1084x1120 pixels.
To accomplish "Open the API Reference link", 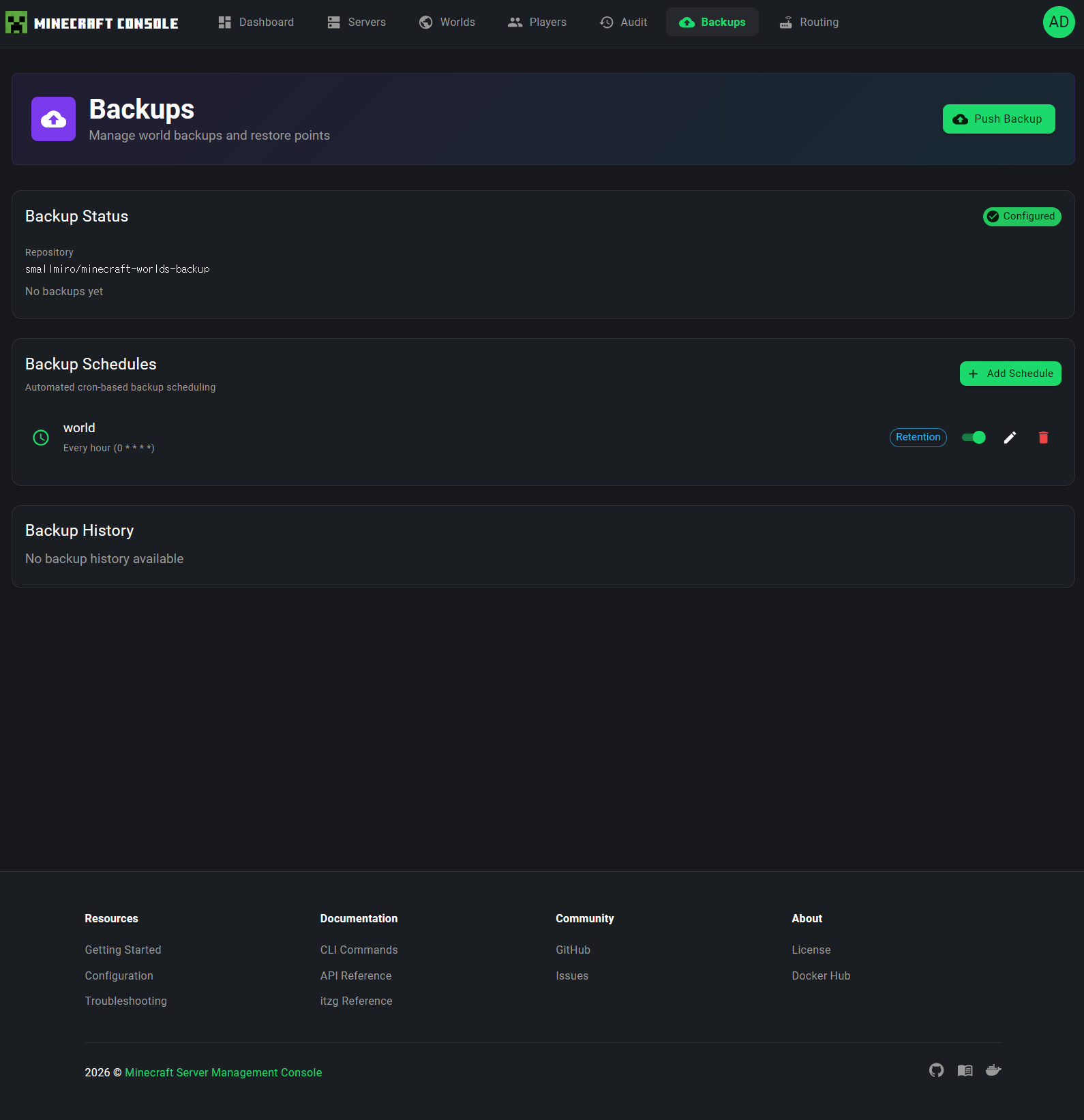I will point(356,976).
